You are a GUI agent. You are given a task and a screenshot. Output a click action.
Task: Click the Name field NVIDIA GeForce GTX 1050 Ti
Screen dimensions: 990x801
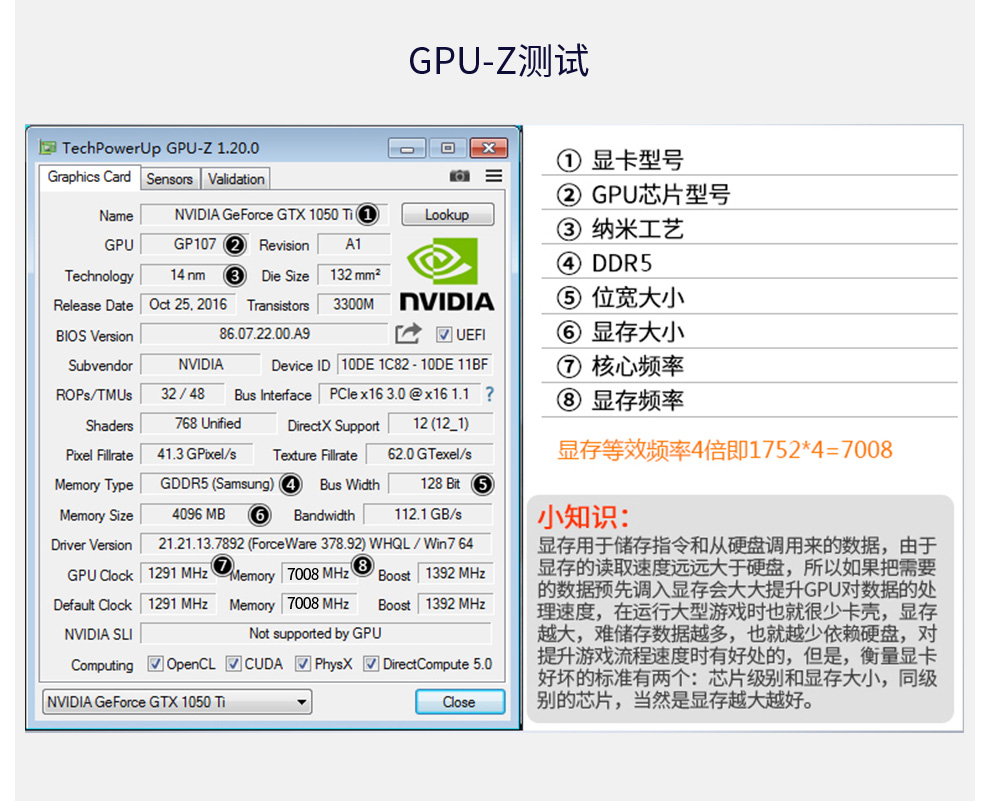[x=265, y=215]
